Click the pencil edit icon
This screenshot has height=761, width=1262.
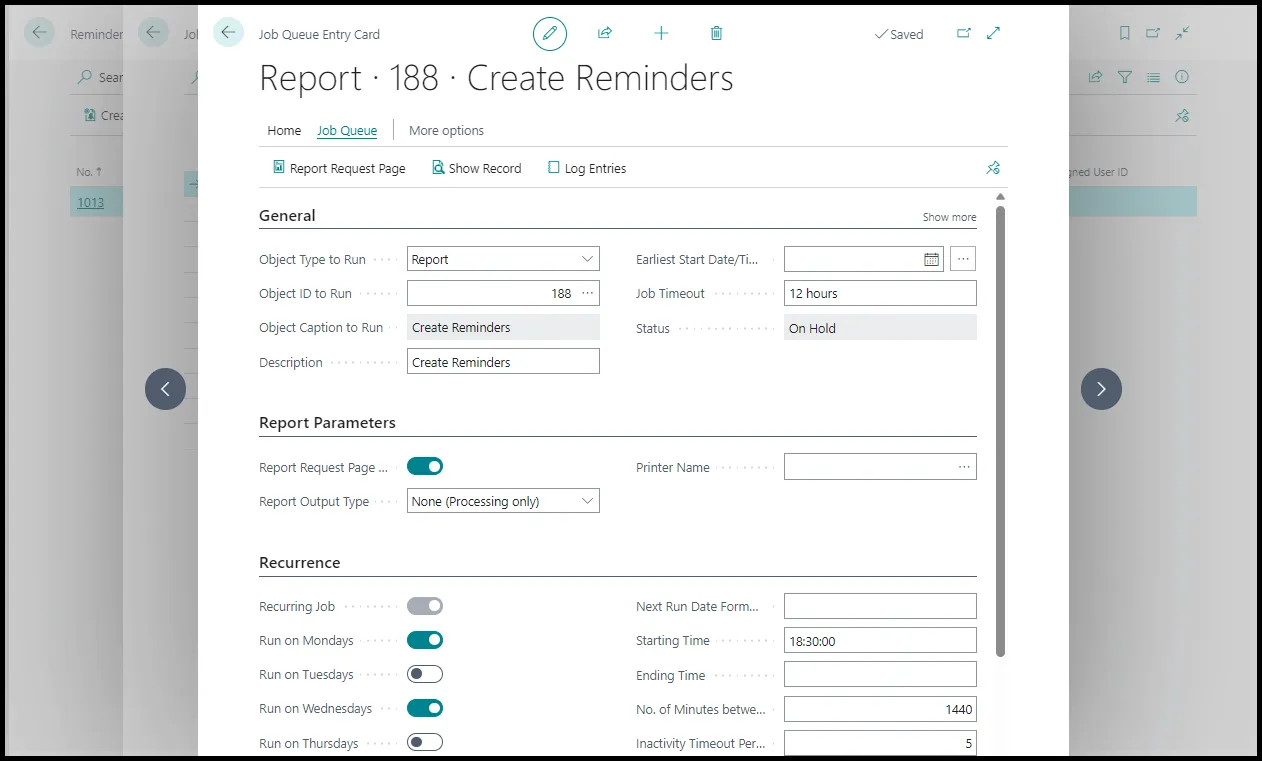(549, 33)
